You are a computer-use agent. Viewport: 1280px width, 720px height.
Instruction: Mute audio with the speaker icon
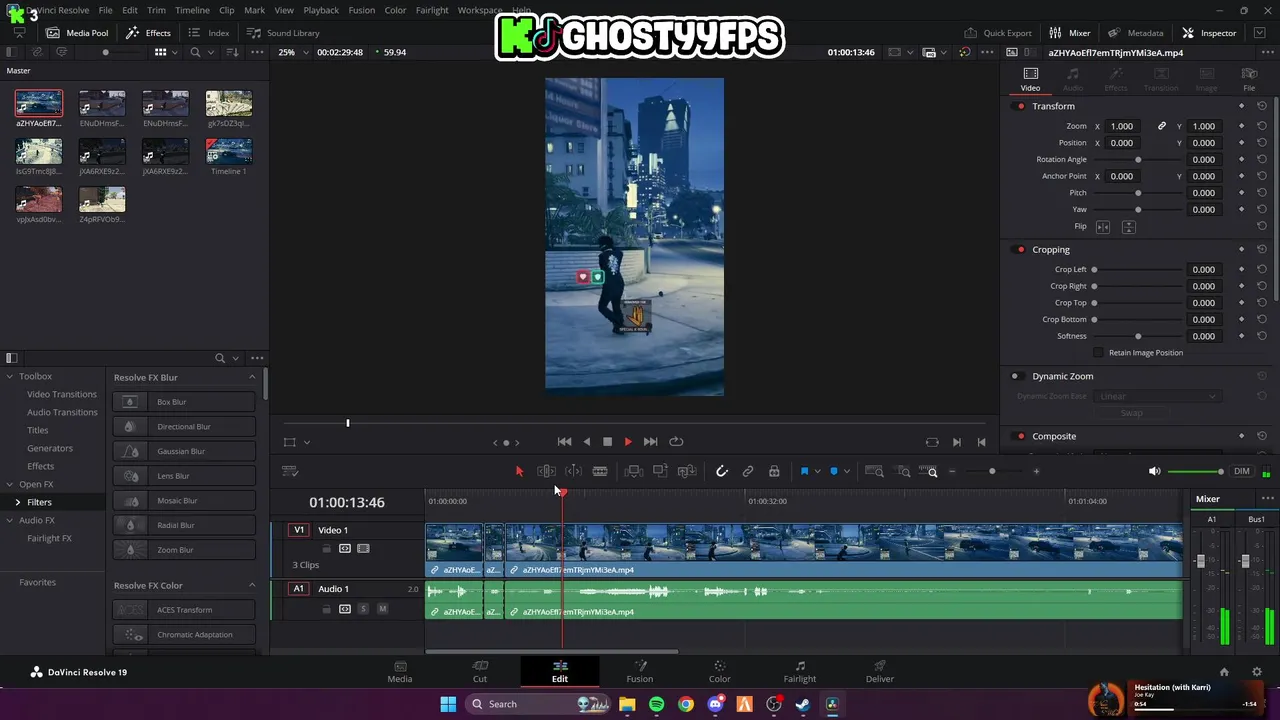(x=1154, y=471)
